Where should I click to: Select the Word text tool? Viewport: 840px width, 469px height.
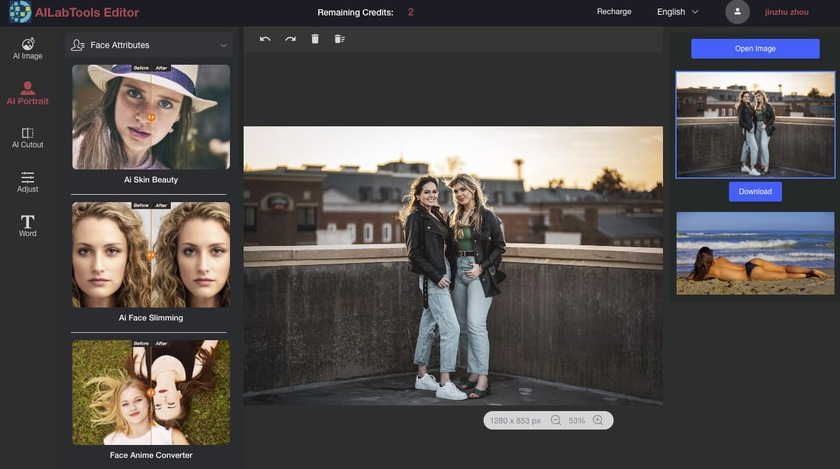[x=28, y=225]
